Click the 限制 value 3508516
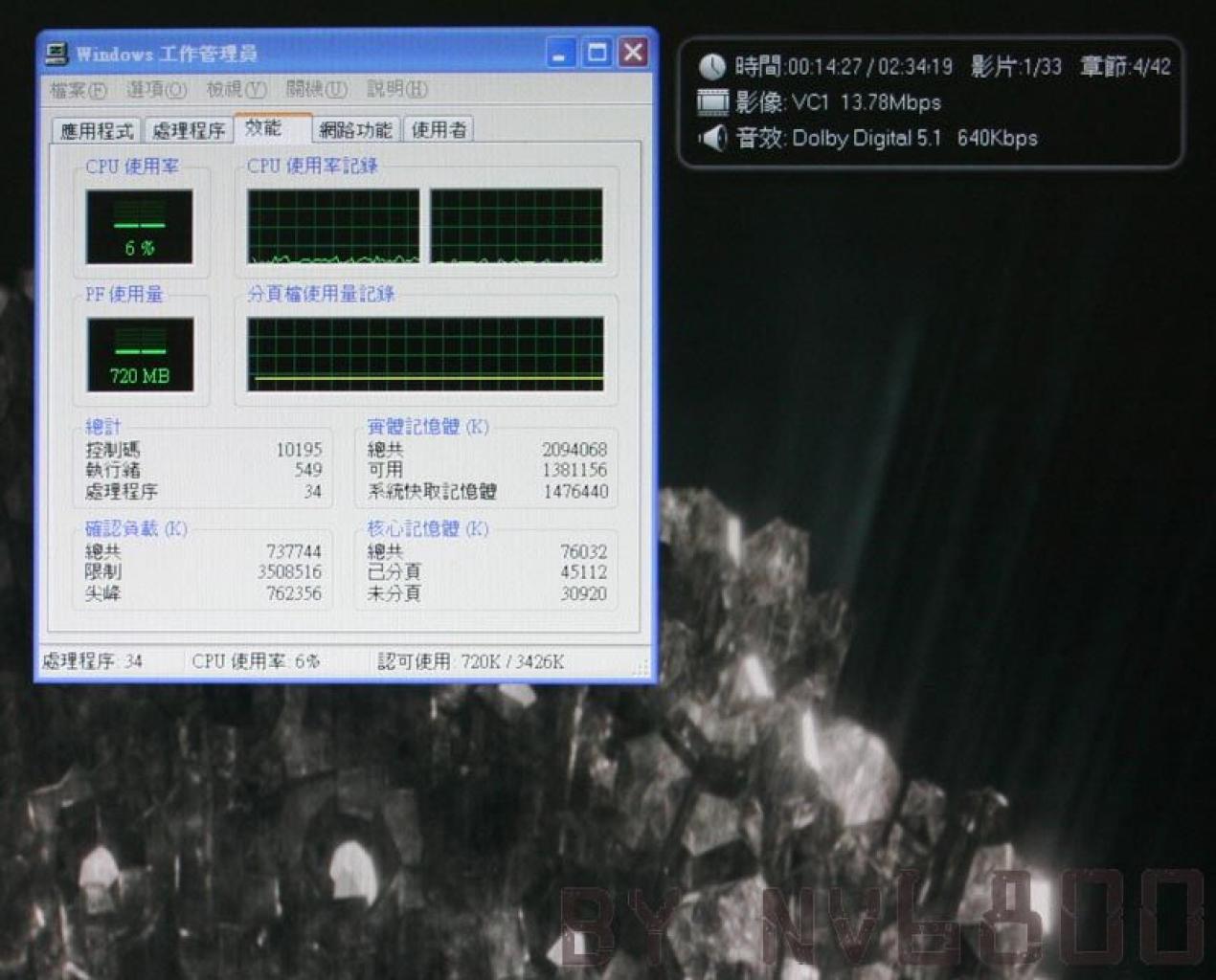The height and width of the screenshot is (980, 1216). pos(289,572)
